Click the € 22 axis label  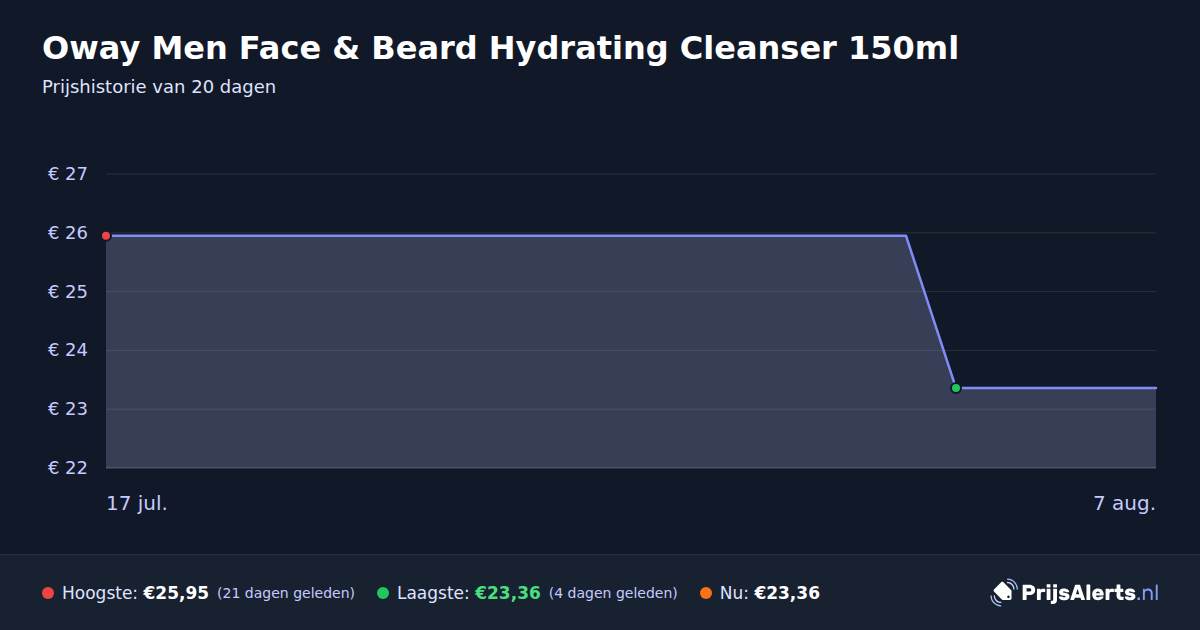pyautogui.click(x=68, y=468)
